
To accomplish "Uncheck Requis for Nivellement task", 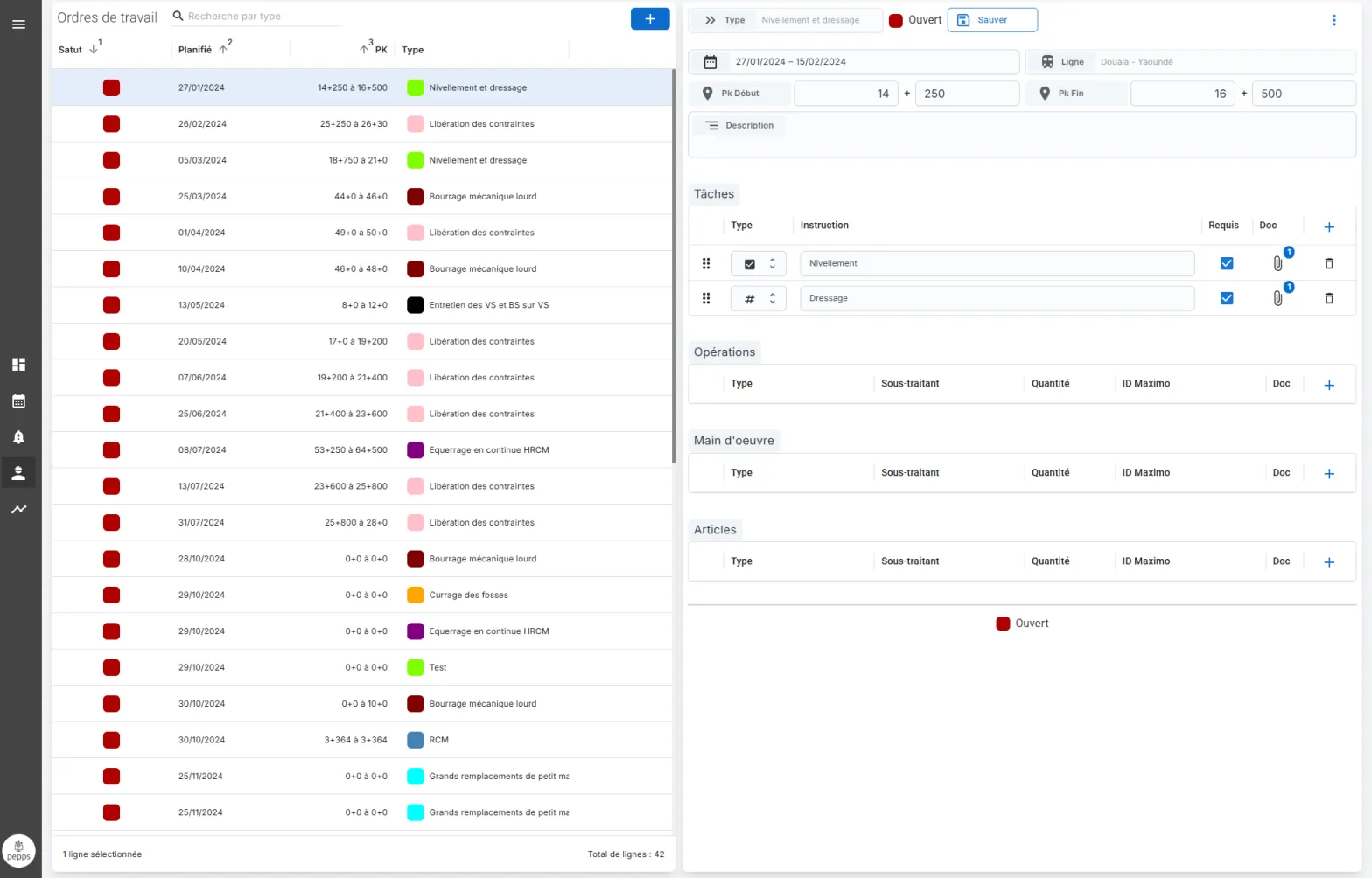I will [x=1227, y=263].
